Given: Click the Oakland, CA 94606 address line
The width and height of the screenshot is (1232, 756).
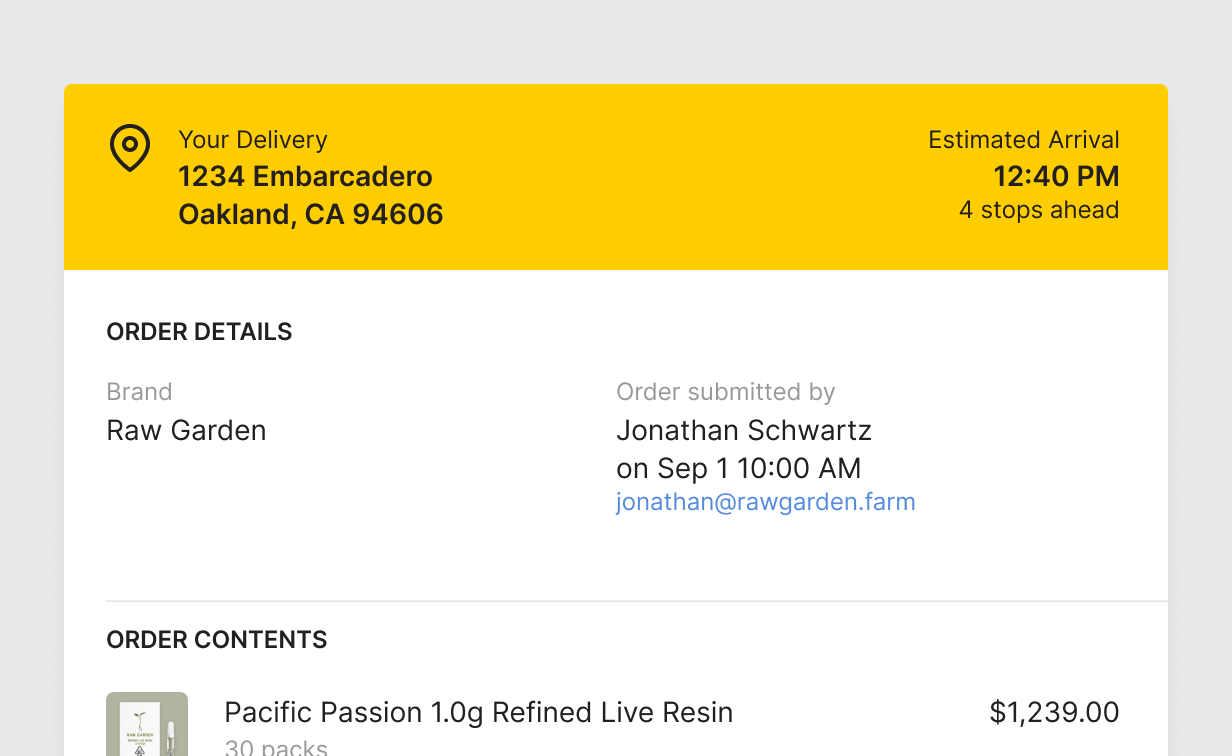Looking at the screenshot, I should tap(310, 215).
